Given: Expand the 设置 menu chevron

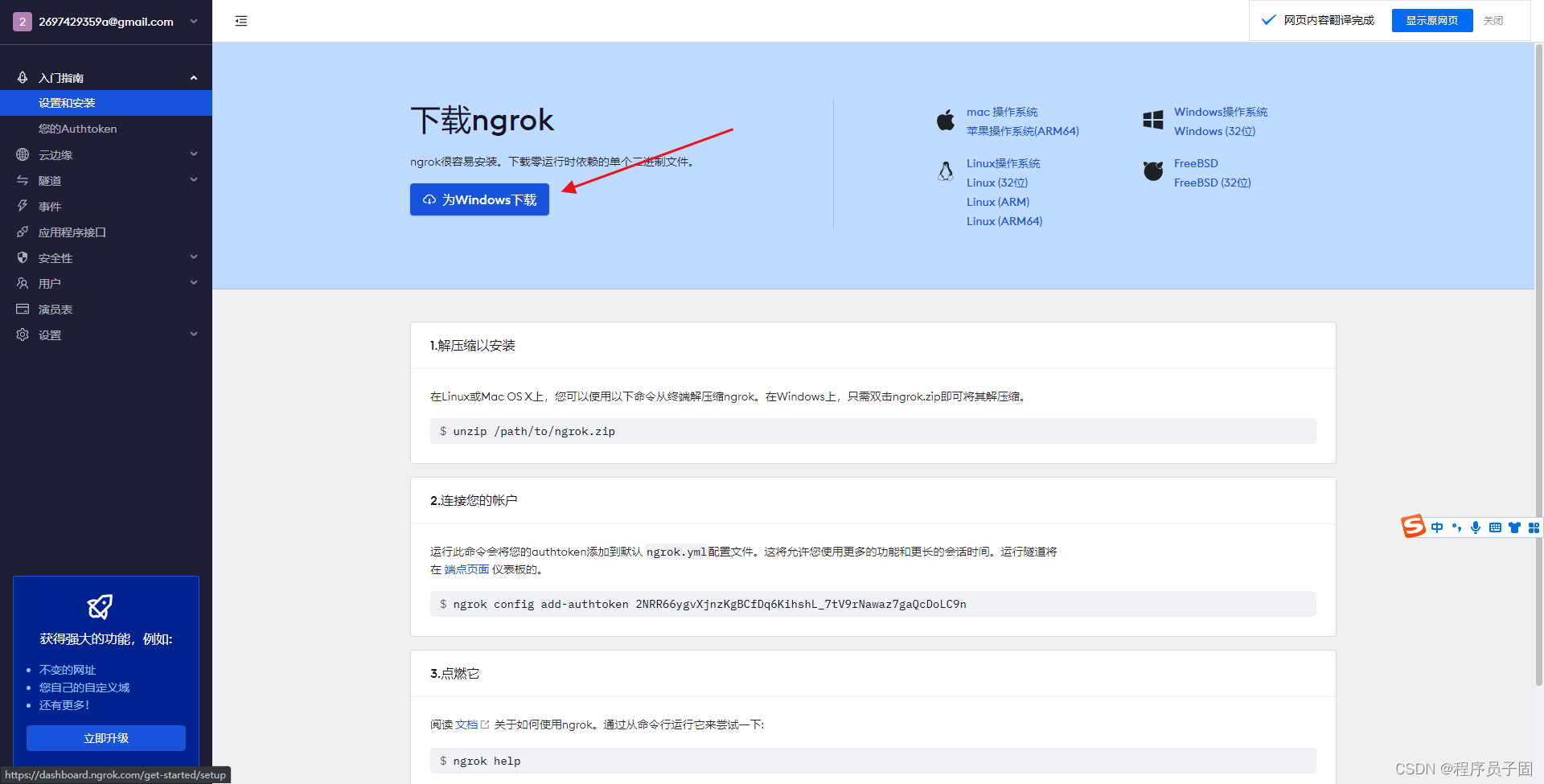Looking at the screenshot, I should (x=194, y=335).
